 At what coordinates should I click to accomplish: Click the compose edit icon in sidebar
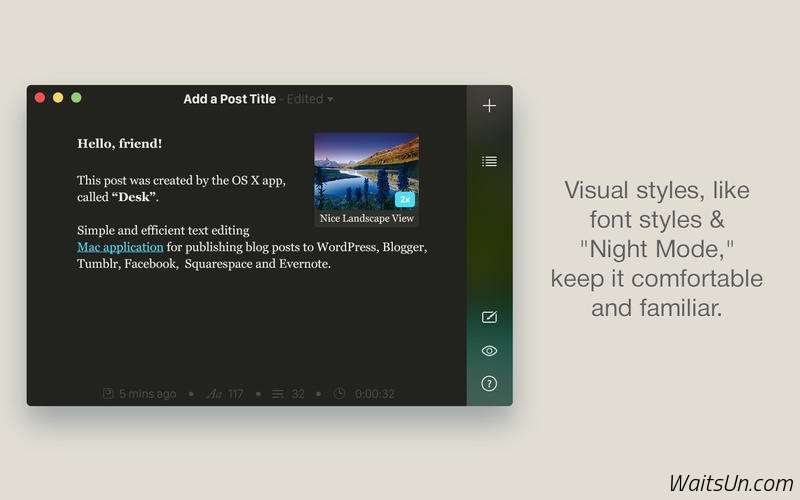click(489, 317)
